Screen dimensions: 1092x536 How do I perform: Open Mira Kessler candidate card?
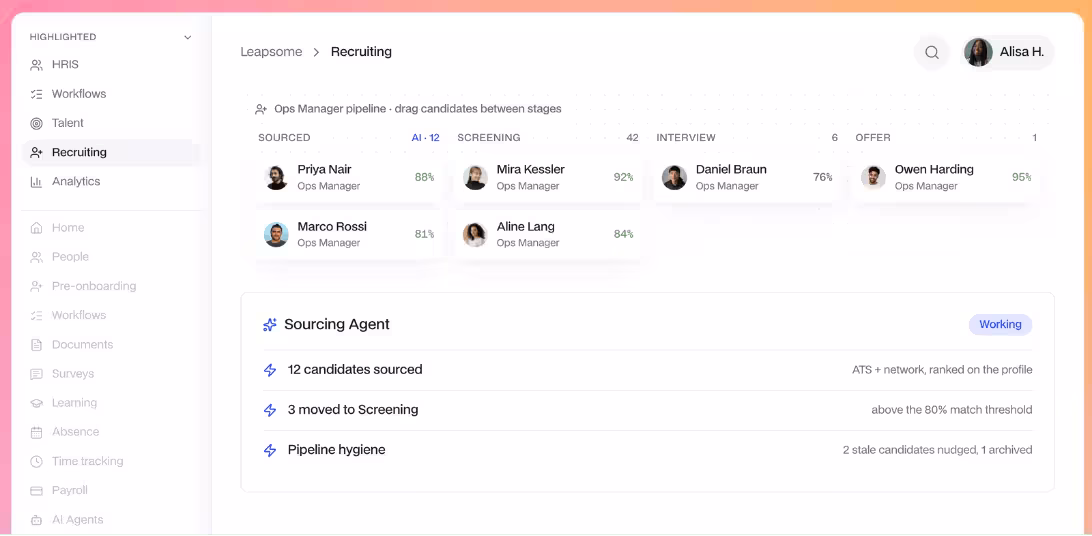coord(547,178)
